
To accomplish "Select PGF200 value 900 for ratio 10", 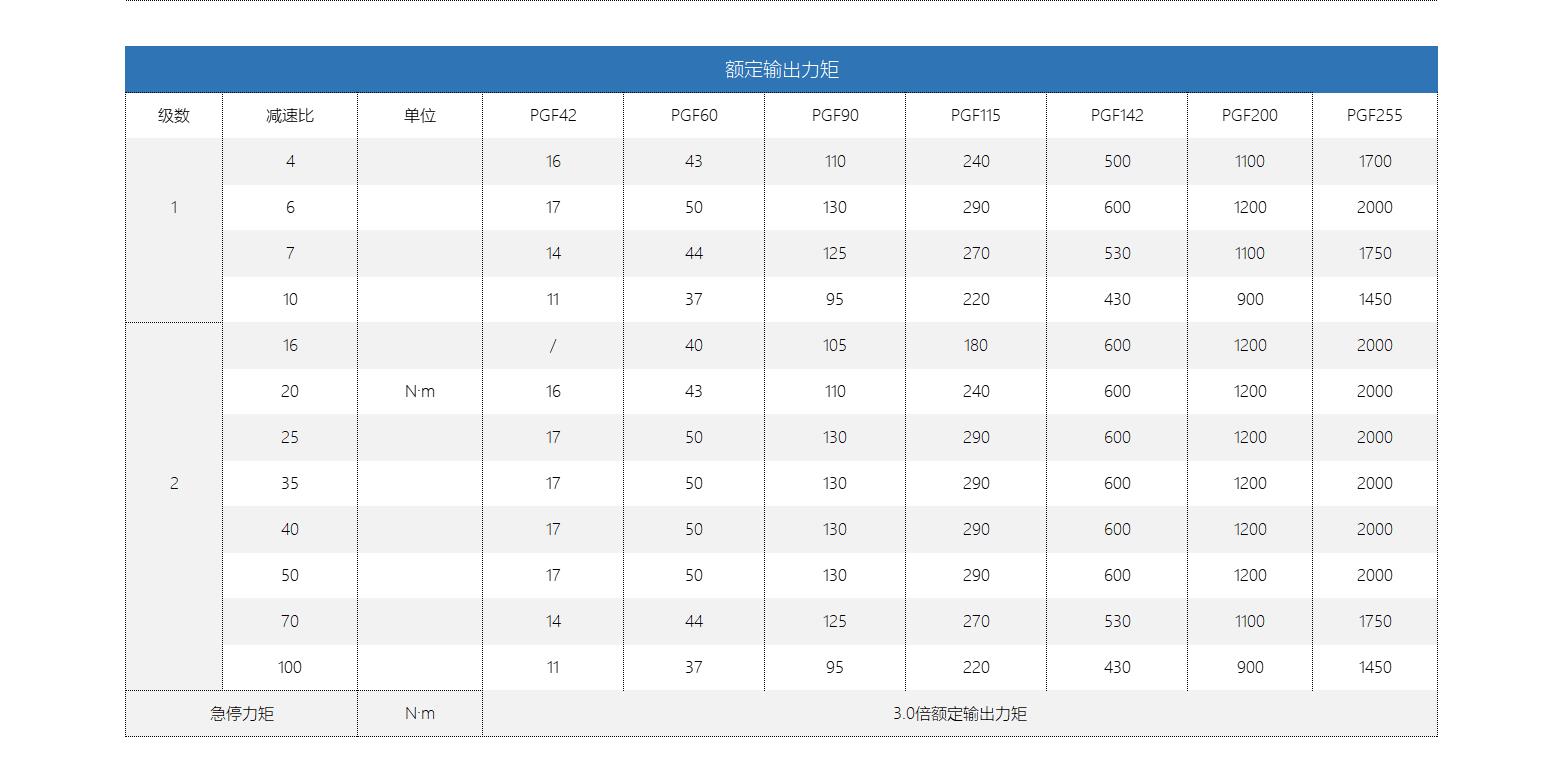I will point(1250,299).
